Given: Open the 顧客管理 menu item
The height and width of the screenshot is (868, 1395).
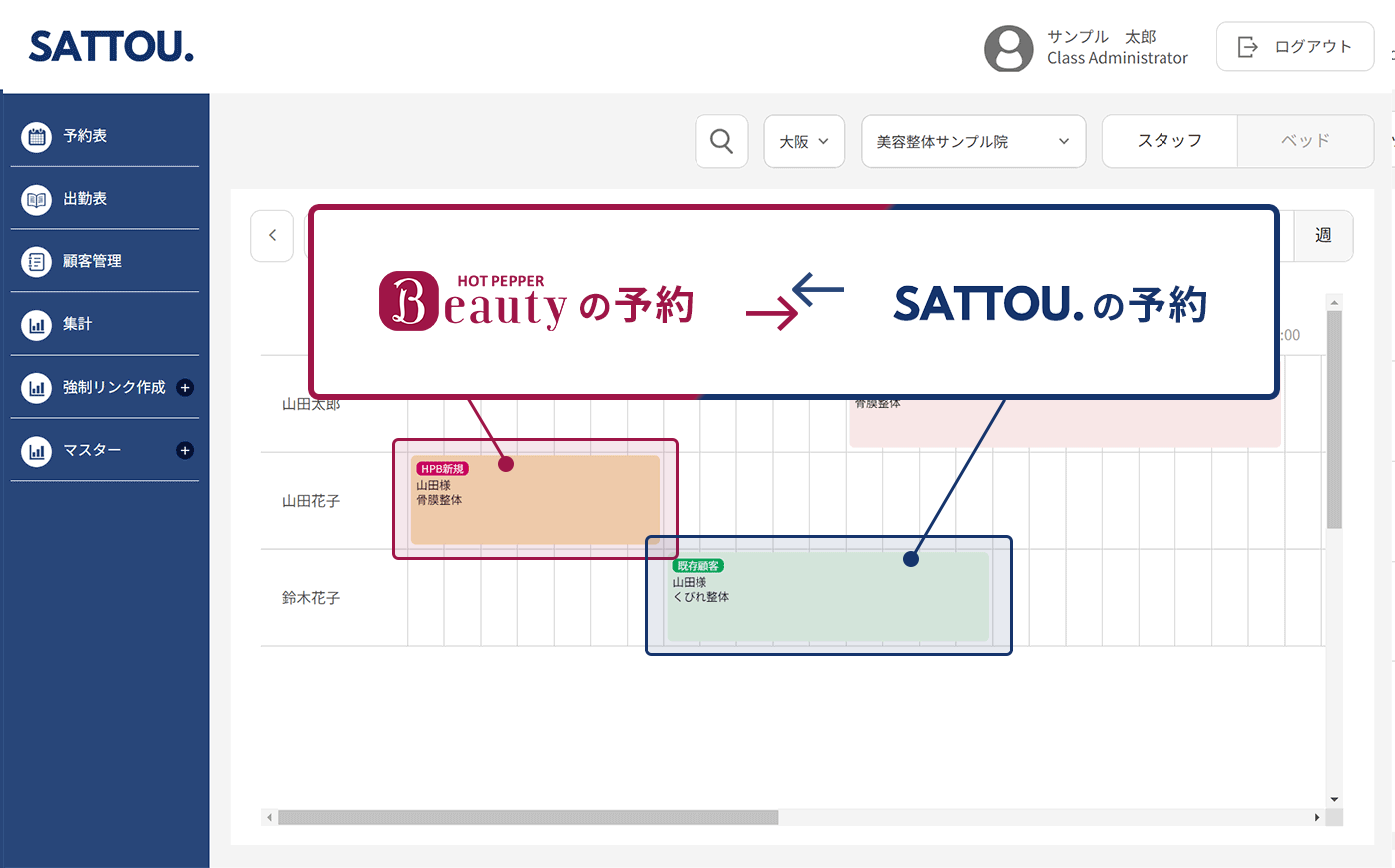Looking at the screenshot, I should pos(92,261).
